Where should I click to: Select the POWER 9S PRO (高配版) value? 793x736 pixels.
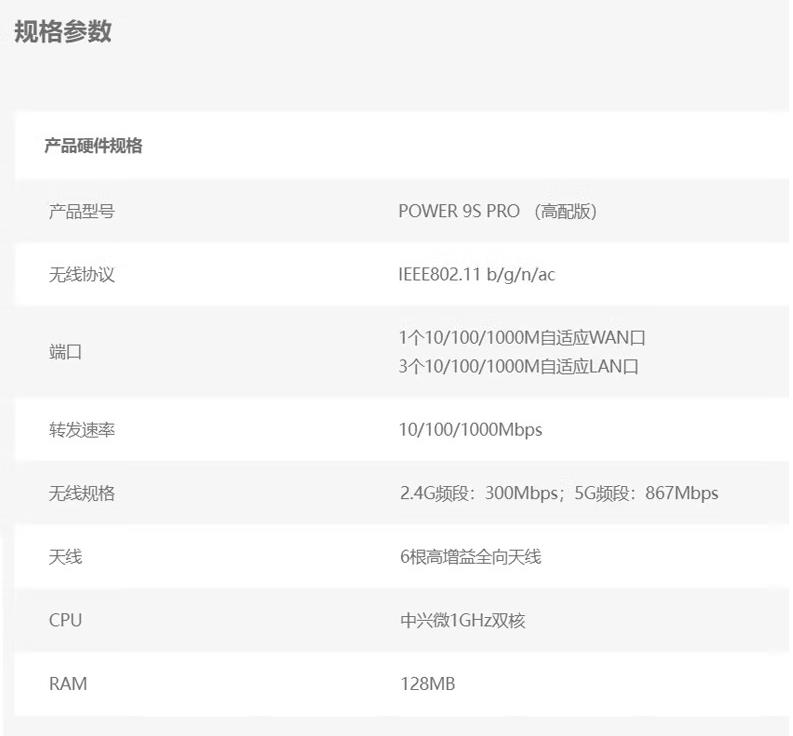click(498, 211)
